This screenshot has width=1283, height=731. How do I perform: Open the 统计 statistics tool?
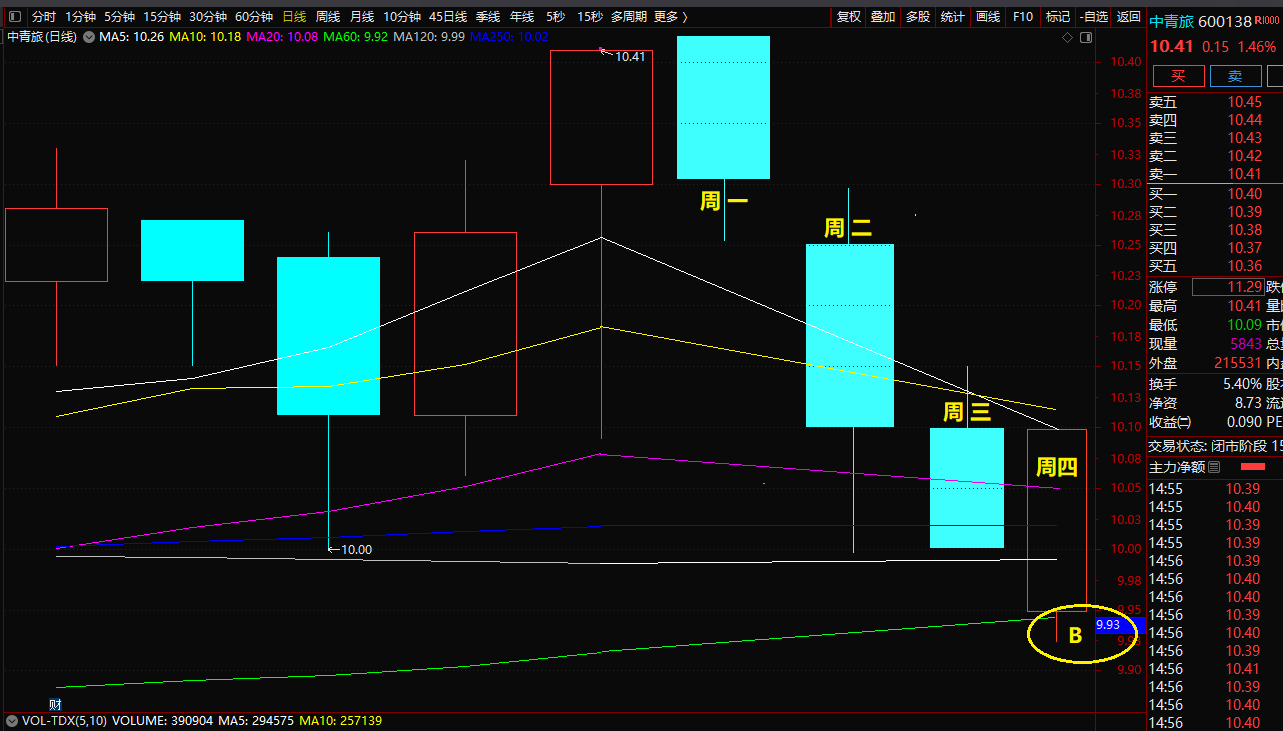pos(953,17)
